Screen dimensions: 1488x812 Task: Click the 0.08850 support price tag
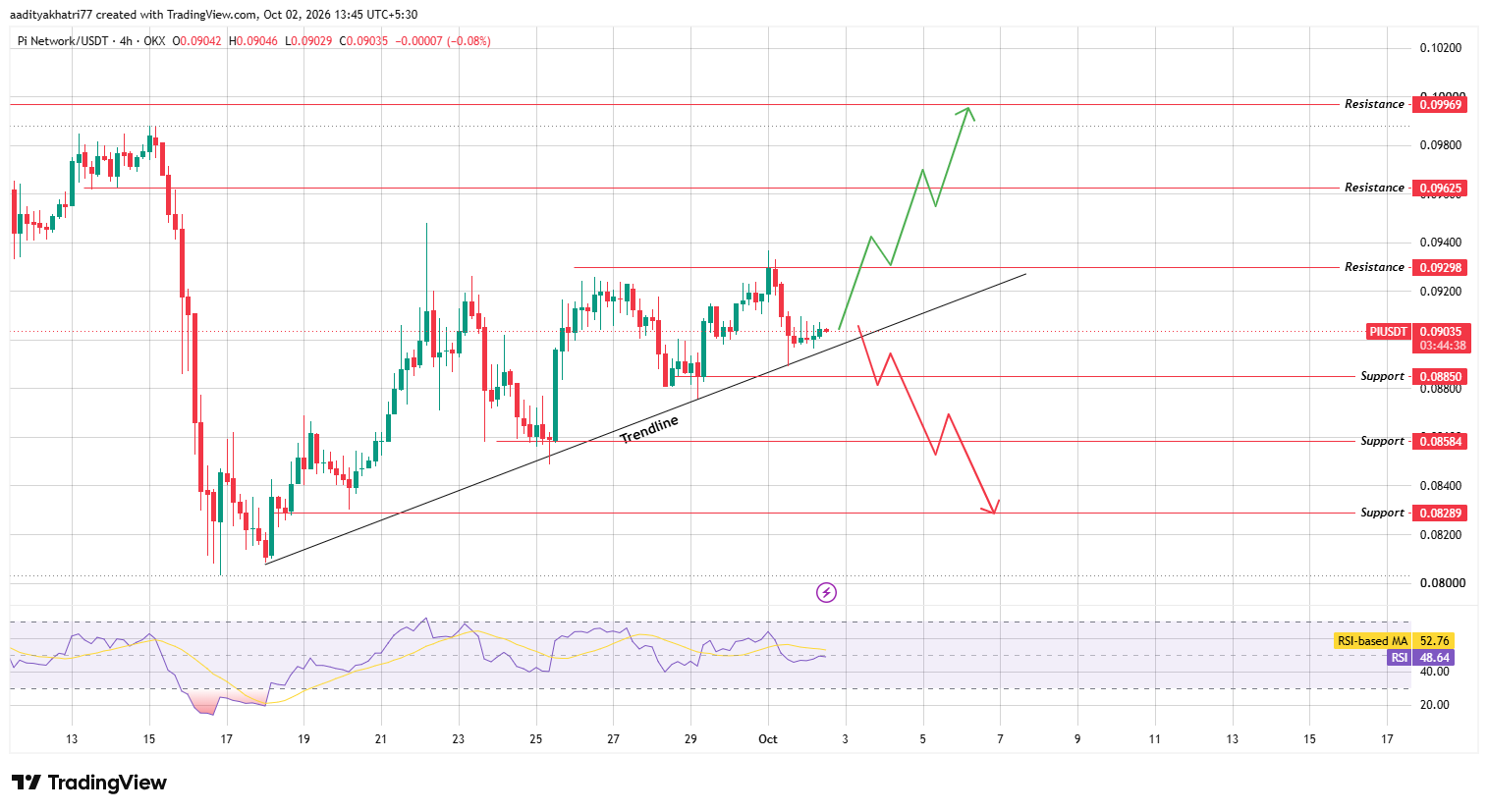click(1439, 376)
